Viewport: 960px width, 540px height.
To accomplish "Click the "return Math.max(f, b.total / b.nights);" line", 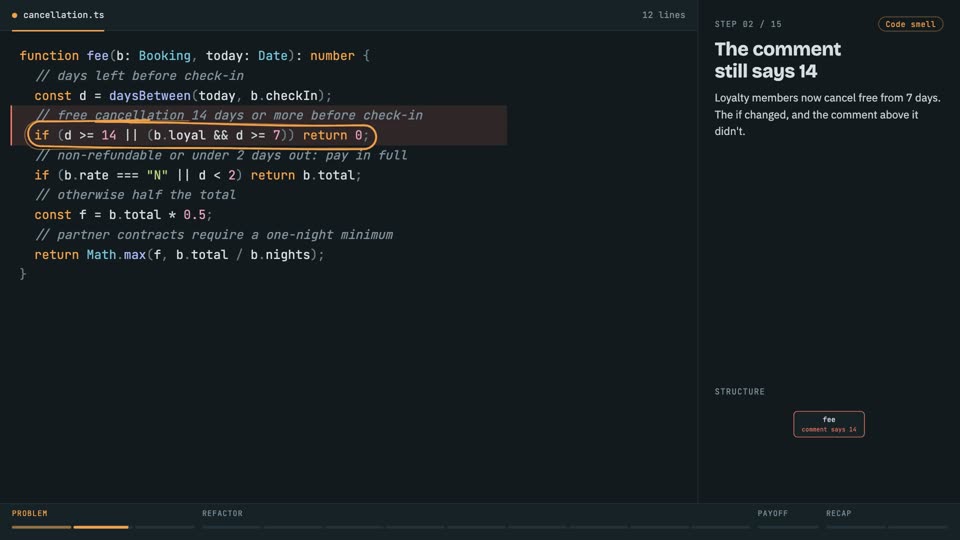I will pos(179,255).
